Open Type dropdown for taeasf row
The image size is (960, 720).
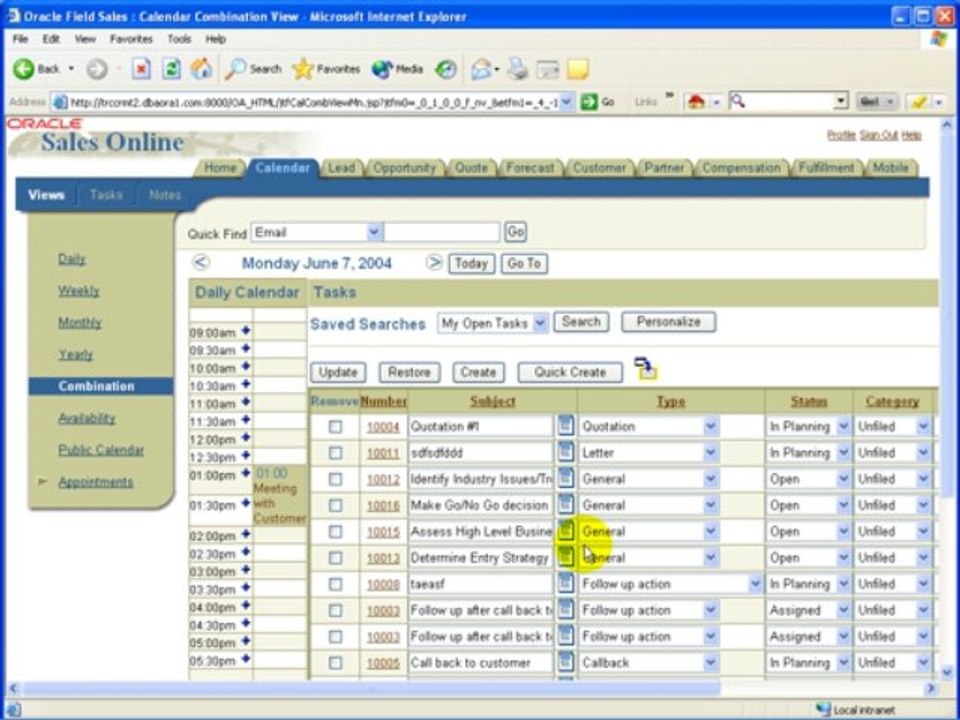point(756,584)
